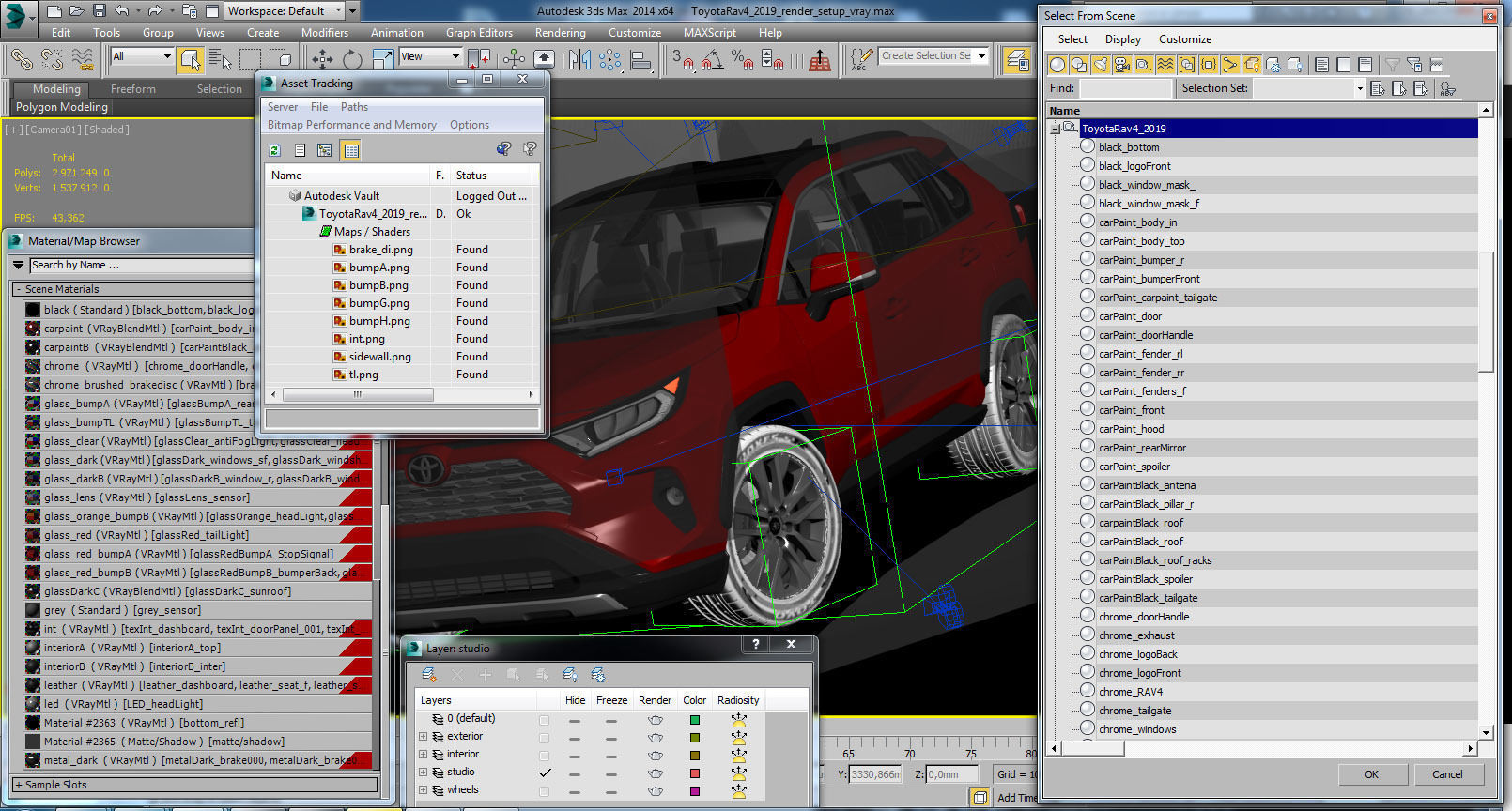Expand the studio layer
The width and height of the screenshot is (1512, 811).
(423, 773)
